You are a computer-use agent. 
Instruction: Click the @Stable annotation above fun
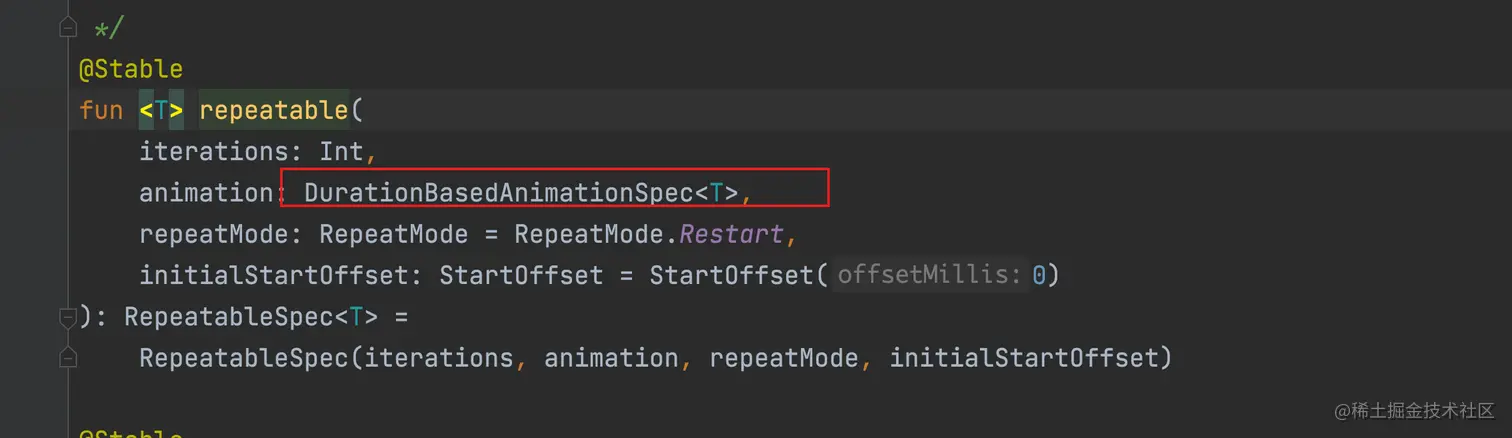[131, 69]
